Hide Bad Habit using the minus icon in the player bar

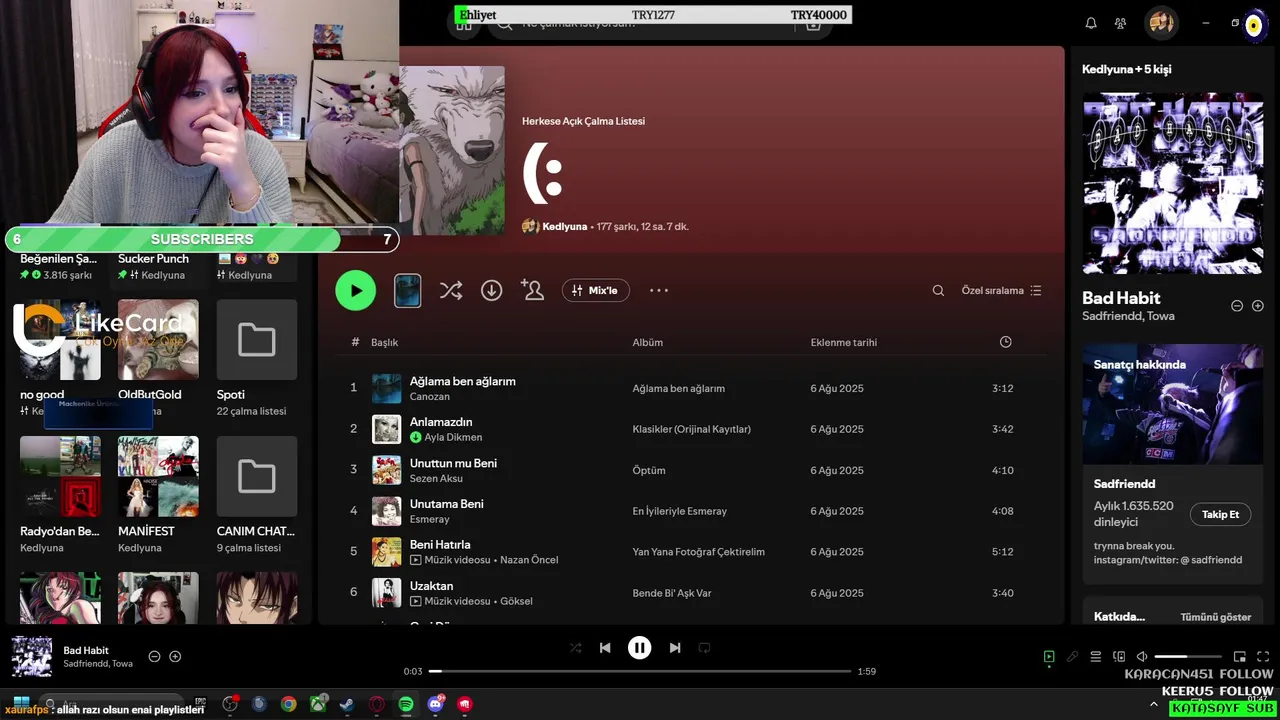(x=154, y=656)
